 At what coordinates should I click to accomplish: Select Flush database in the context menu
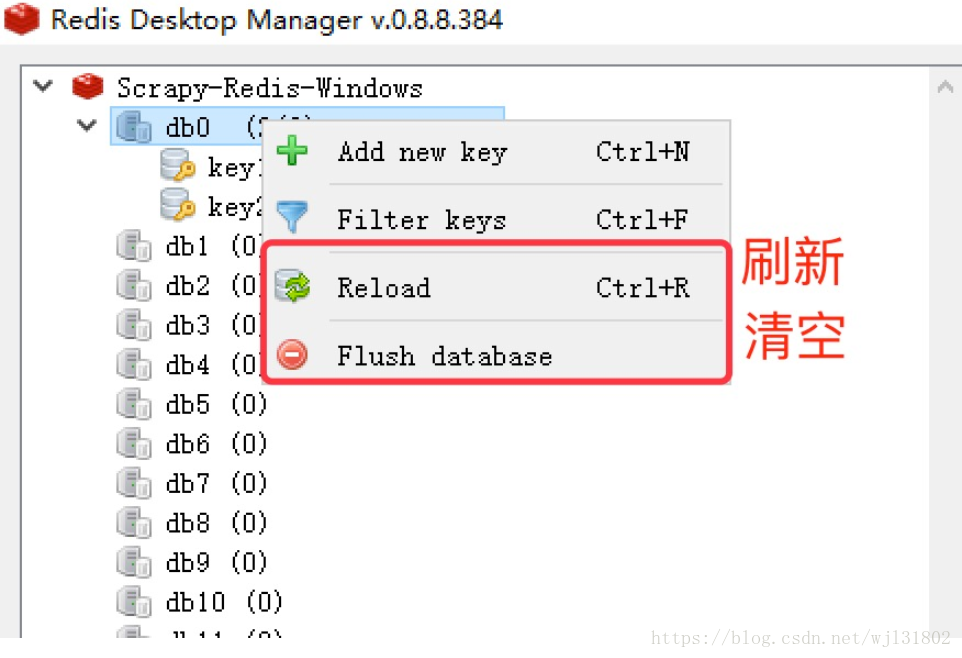[444, 356]
